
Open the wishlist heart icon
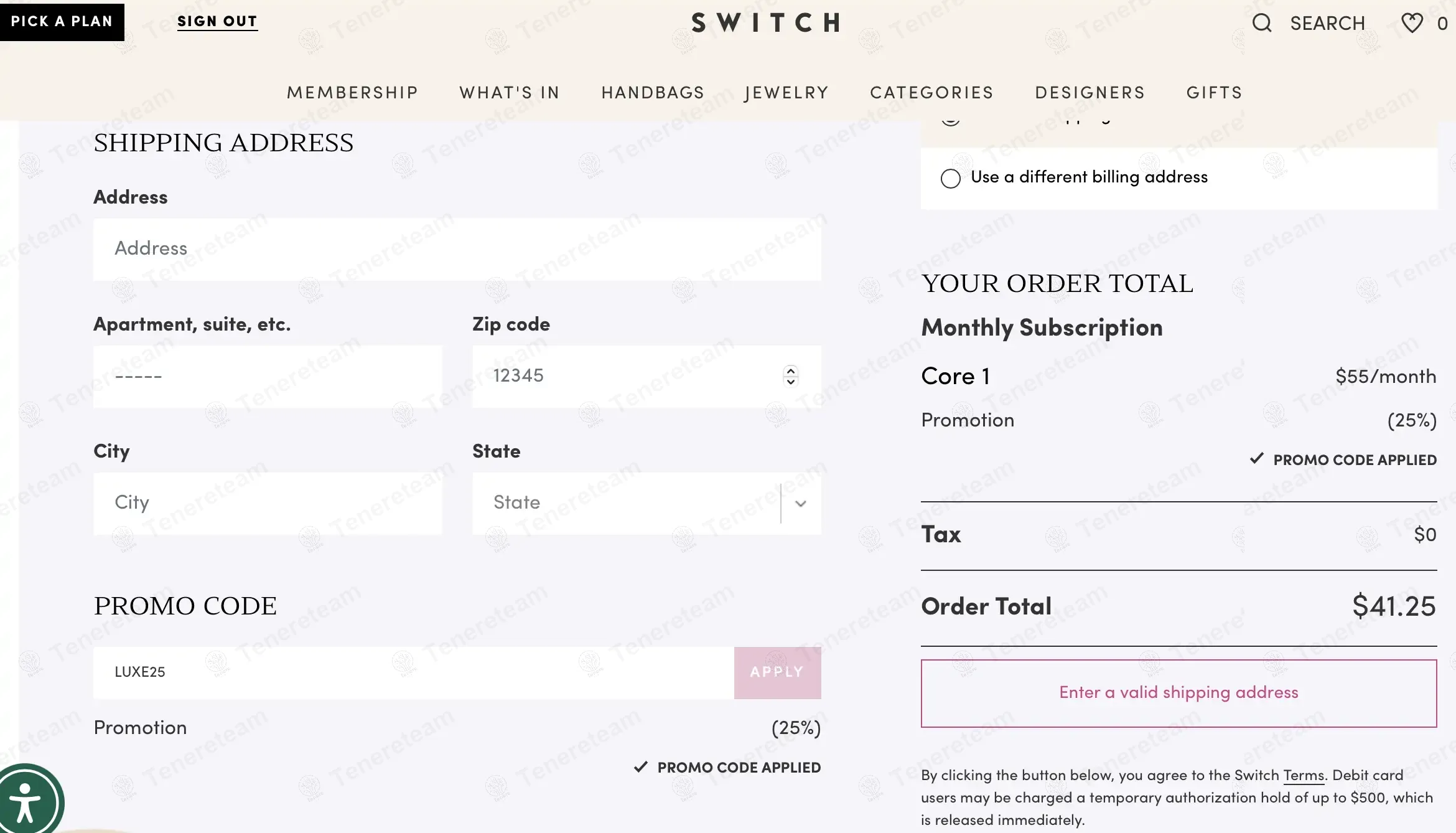coord(1412,23)
